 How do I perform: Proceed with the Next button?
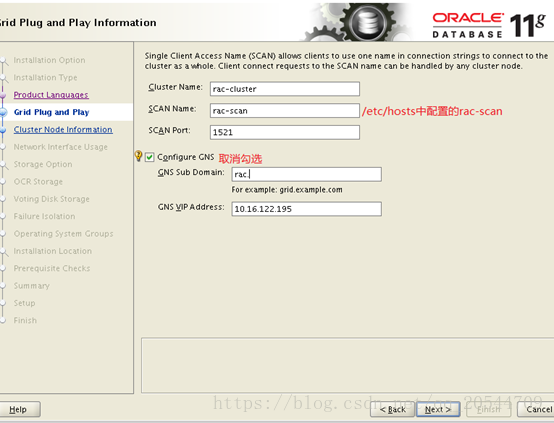[x=438, y=409]
